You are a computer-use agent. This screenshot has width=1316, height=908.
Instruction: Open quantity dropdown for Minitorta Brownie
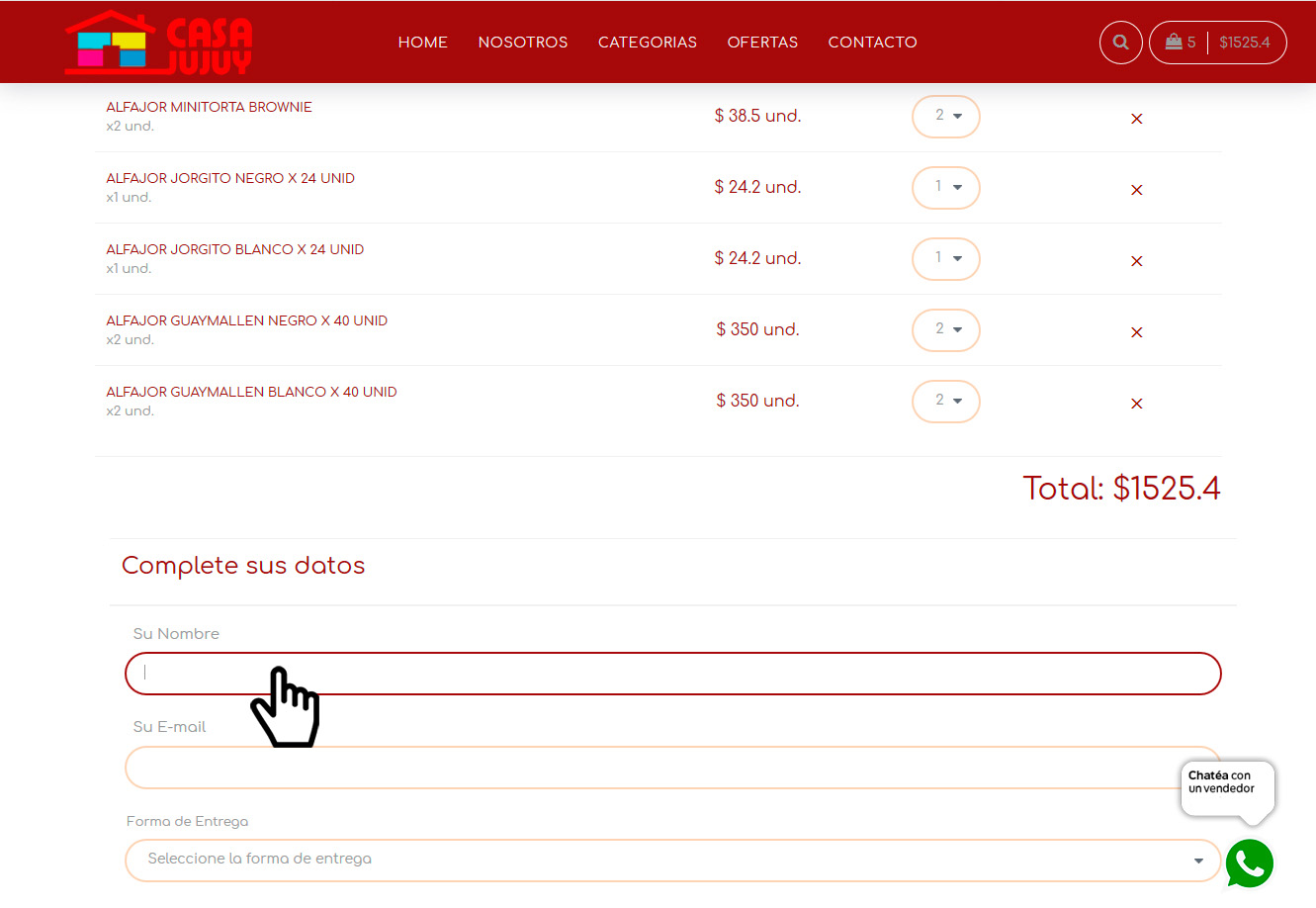coord(946,117)
